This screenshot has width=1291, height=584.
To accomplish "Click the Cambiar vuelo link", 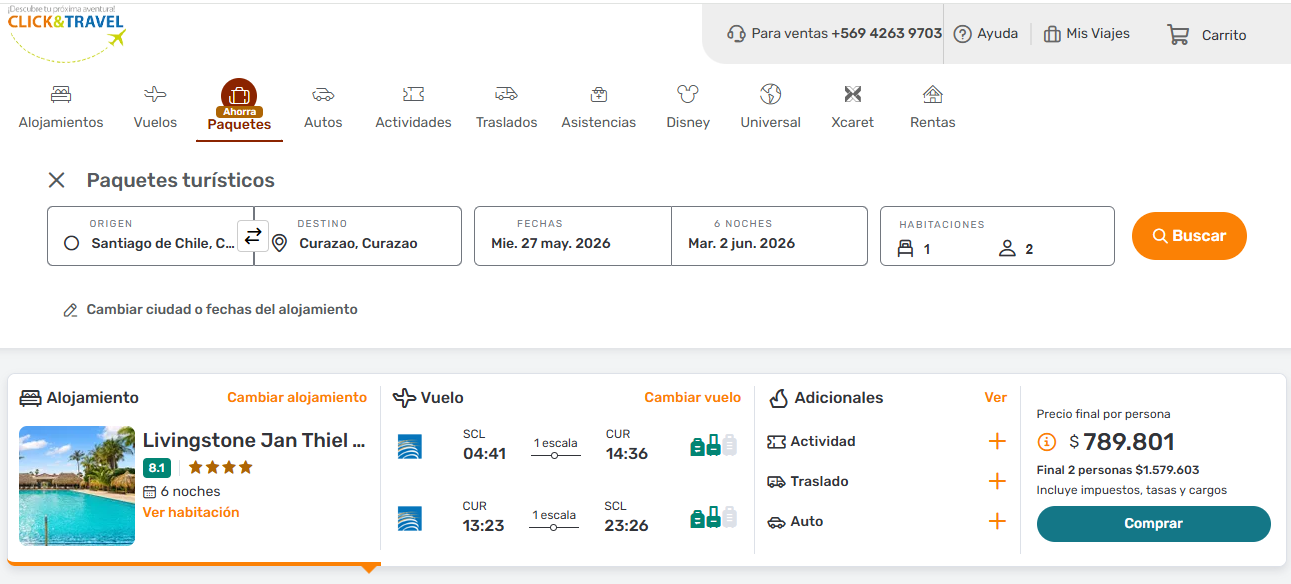I will tap(692, 397).
